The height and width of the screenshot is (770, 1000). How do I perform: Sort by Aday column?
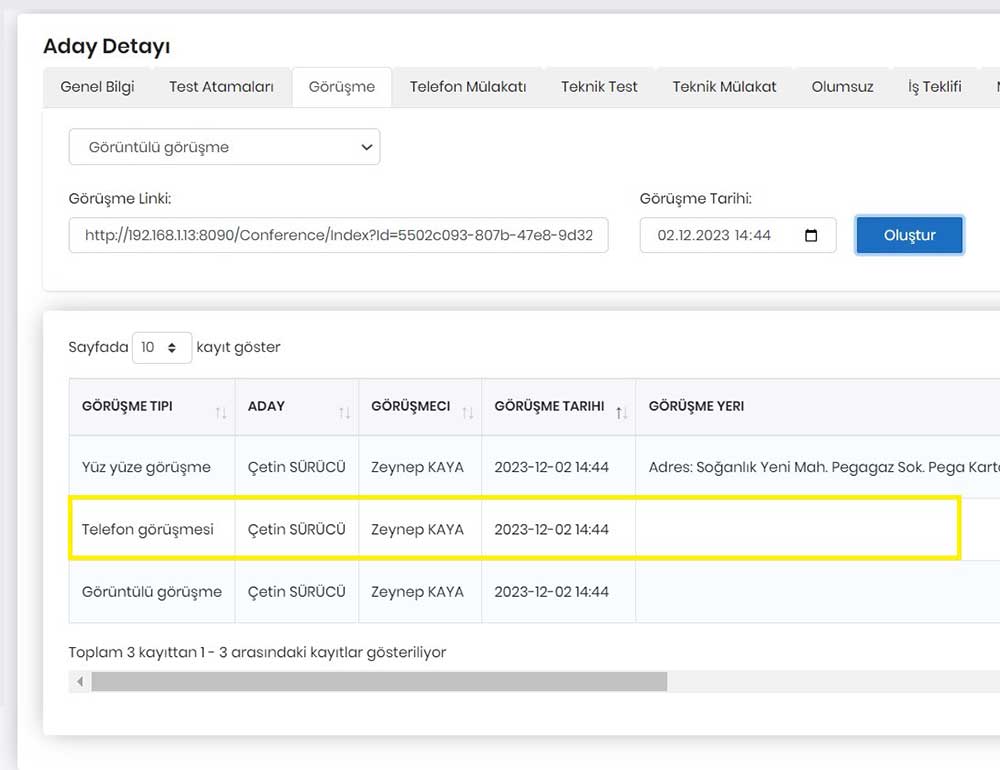coord(297,407)
